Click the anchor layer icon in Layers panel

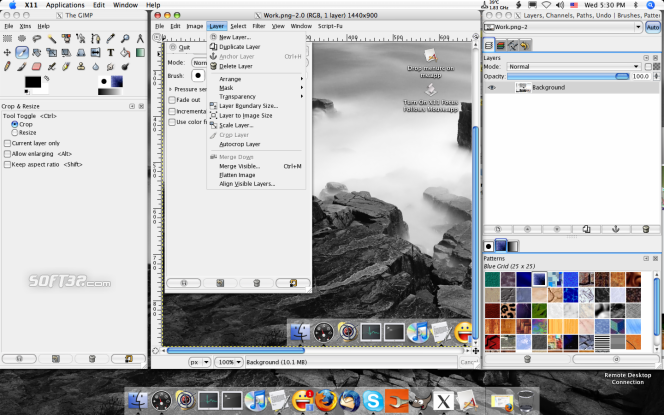(x=617, y=229)
